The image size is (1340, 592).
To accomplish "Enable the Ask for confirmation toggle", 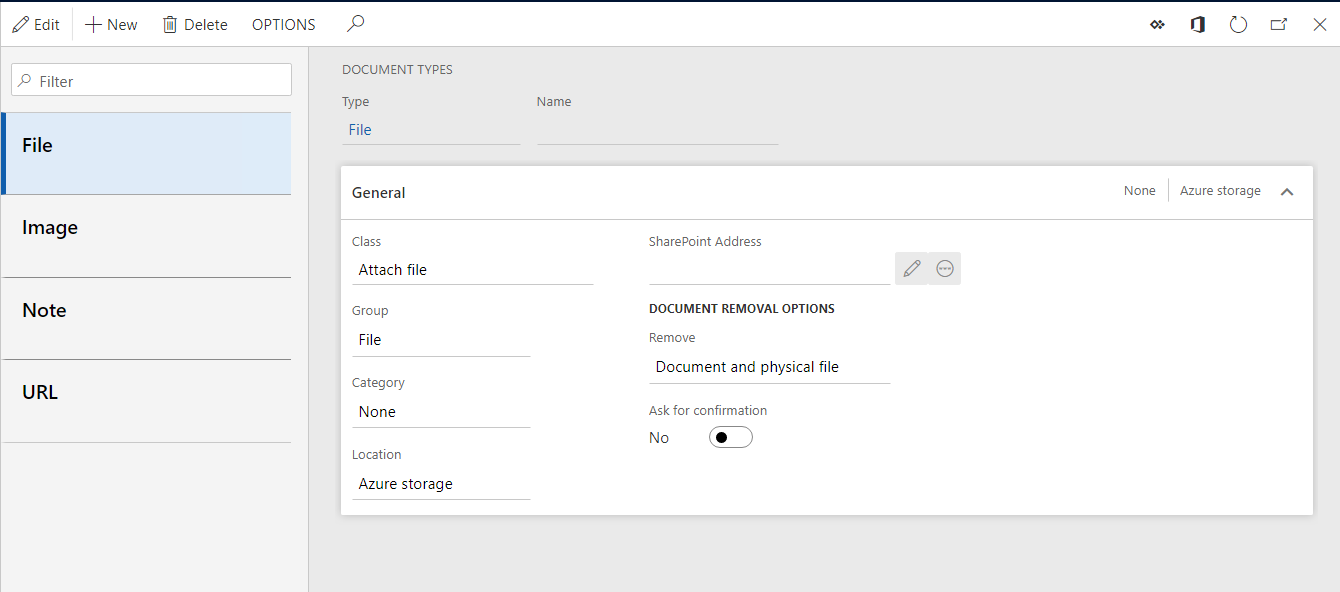I will [x=731, y=437].
